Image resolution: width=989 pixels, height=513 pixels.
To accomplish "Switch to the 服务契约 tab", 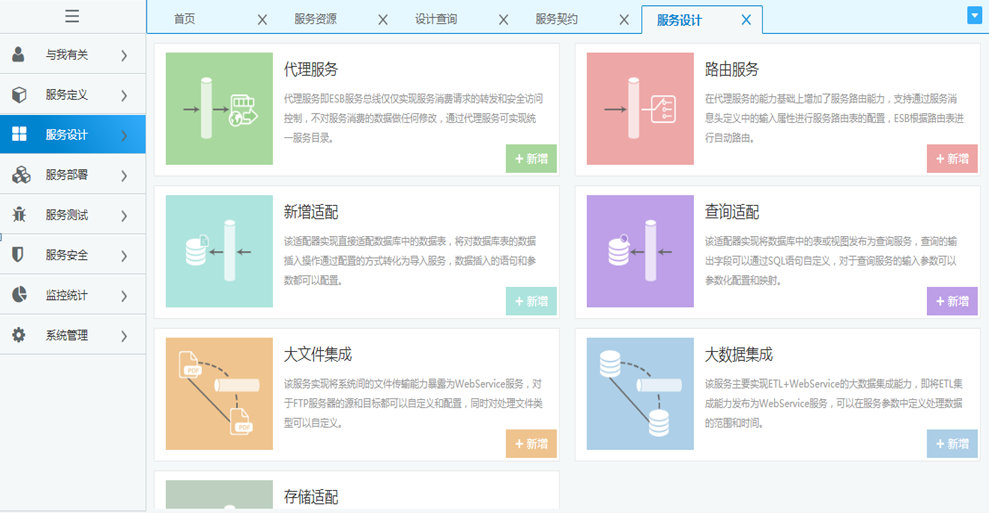I will click(x=556, y=19).
